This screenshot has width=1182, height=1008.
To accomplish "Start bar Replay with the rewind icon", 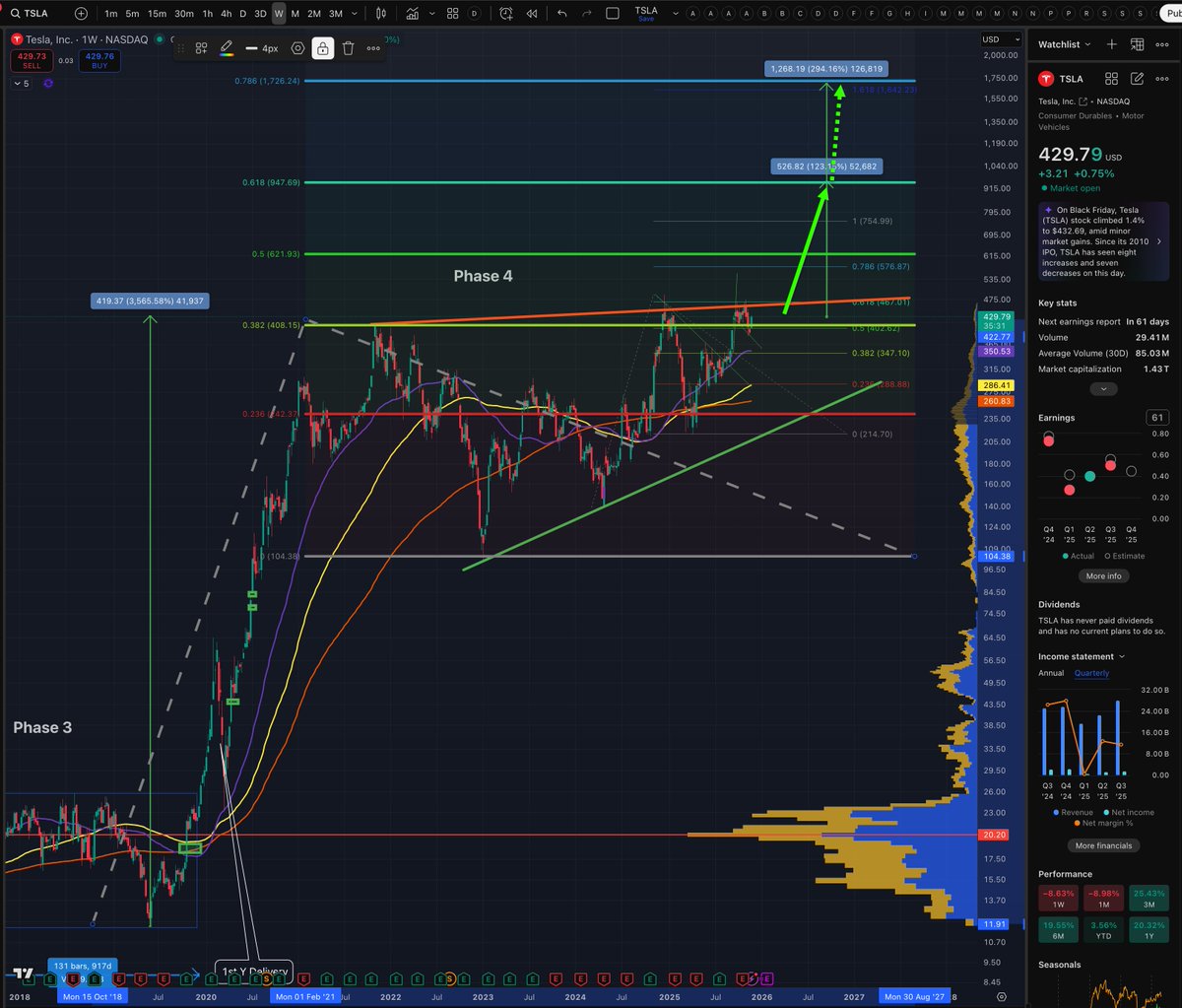I will [532, 14].
